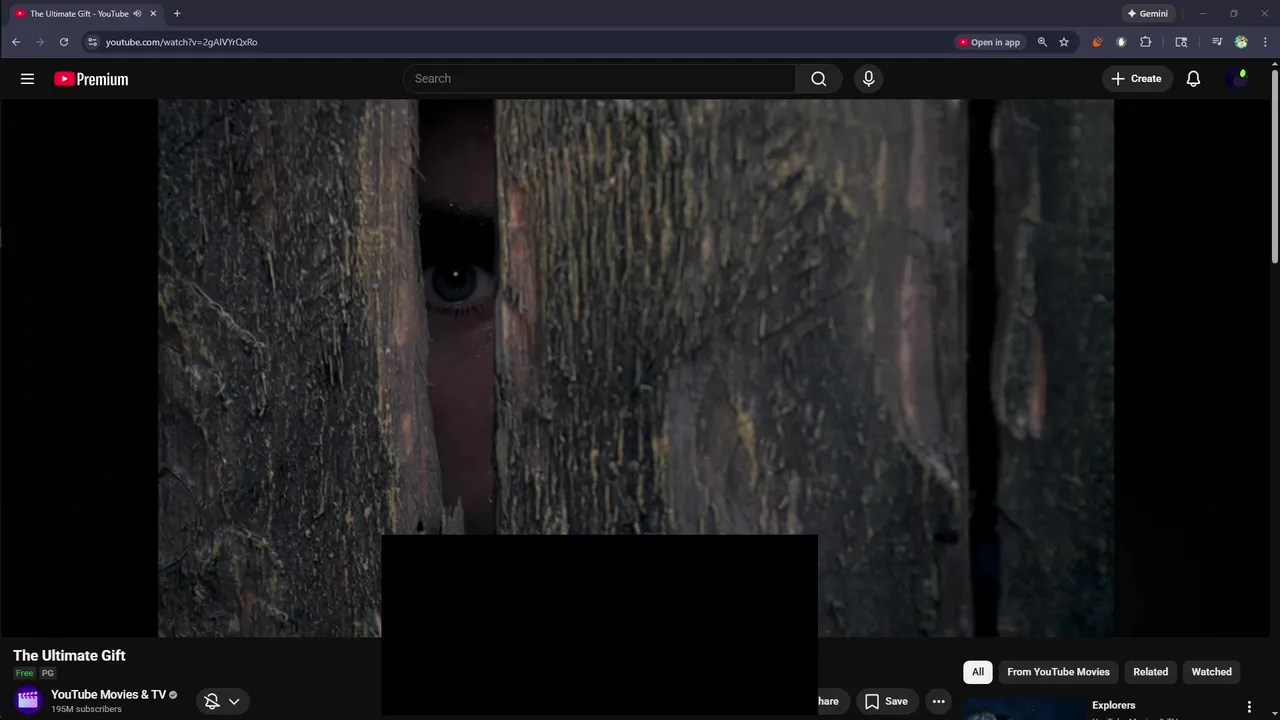Open the tab search/lens icon in toolbar
The image size is (1280, 720).
point(1181,42)
